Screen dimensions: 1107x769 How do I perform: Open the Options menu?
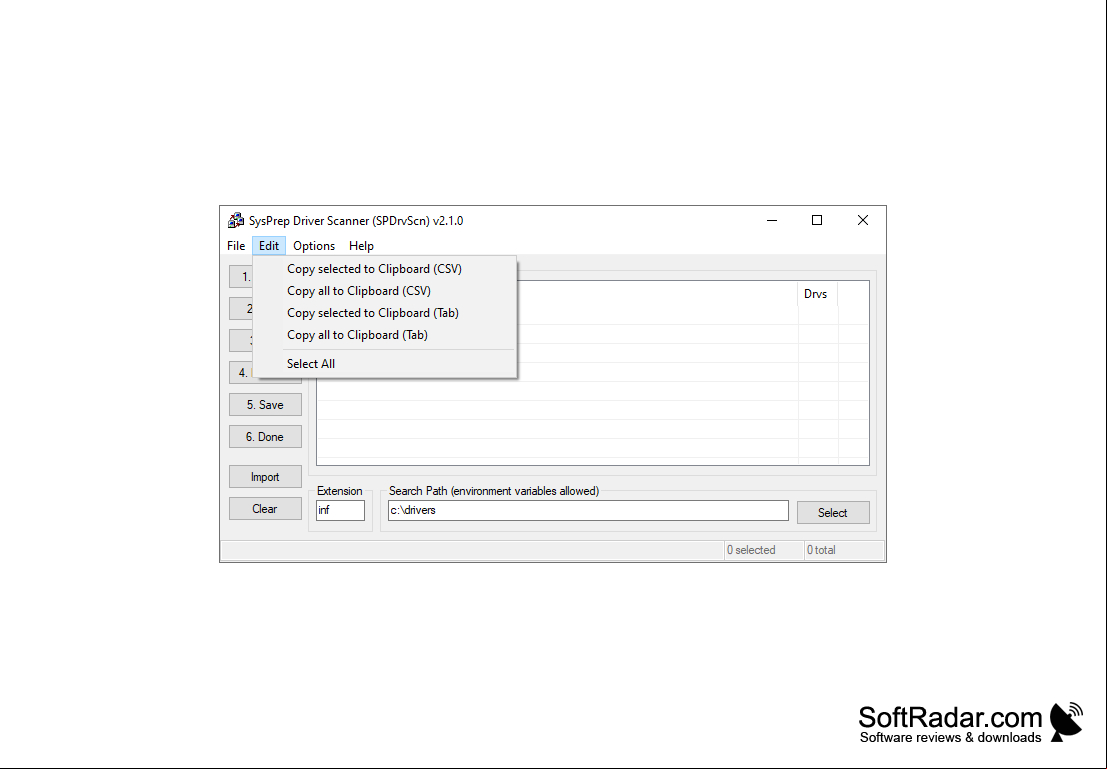(x=314, y=246)
